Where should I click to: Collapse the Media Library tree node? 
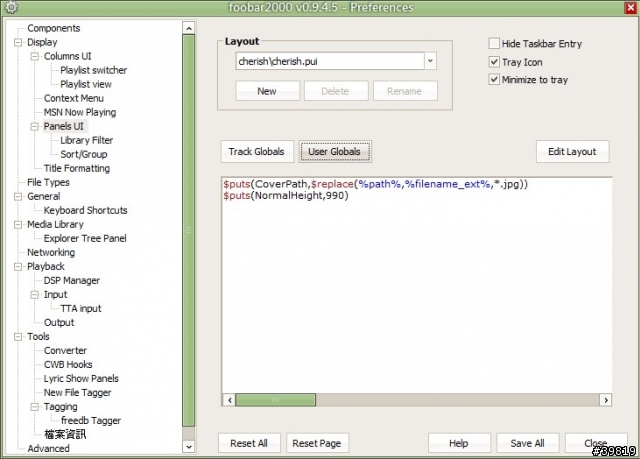tap(18, 225)
